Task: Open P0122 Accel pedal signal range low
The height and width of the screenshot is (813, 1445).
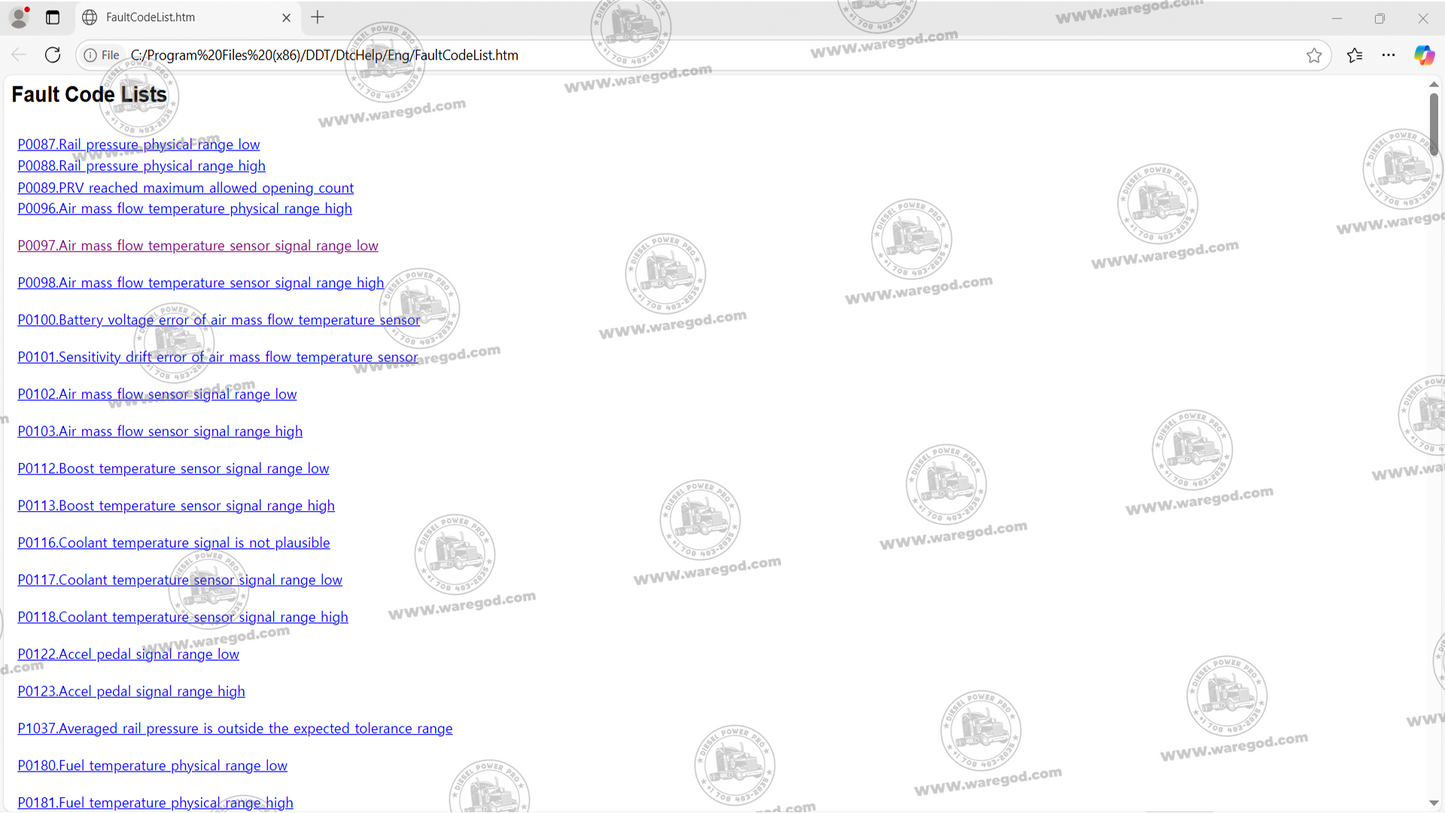Action: (128, 654)
